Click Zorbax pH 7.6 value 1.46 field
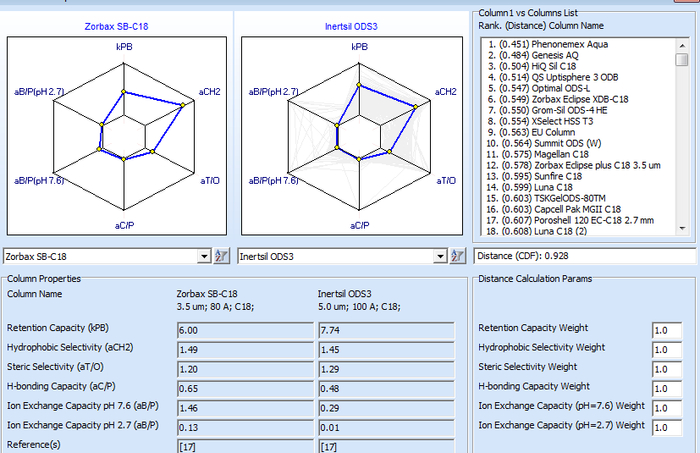Viewport: 700px width, 453px height. point(245,408)
